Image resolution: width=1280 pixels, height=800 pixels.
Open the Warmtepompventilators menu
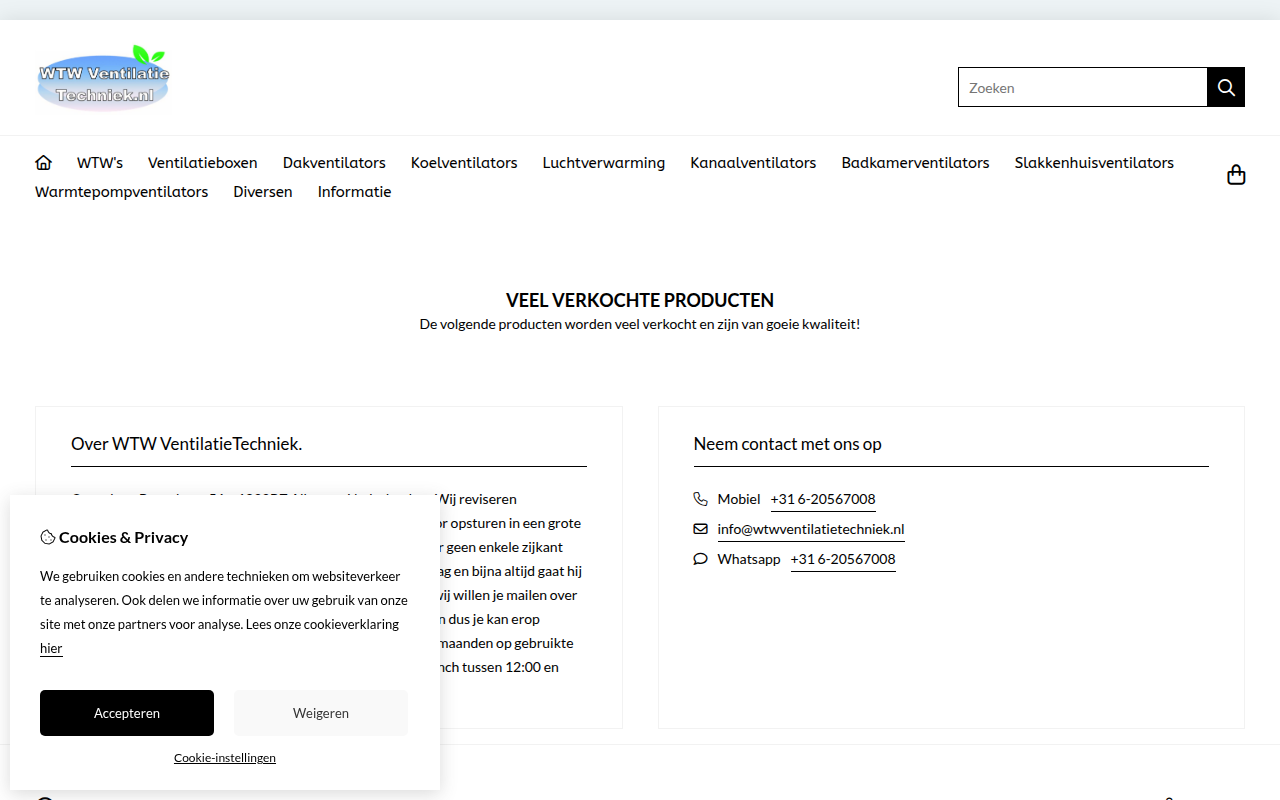[122, 191]
